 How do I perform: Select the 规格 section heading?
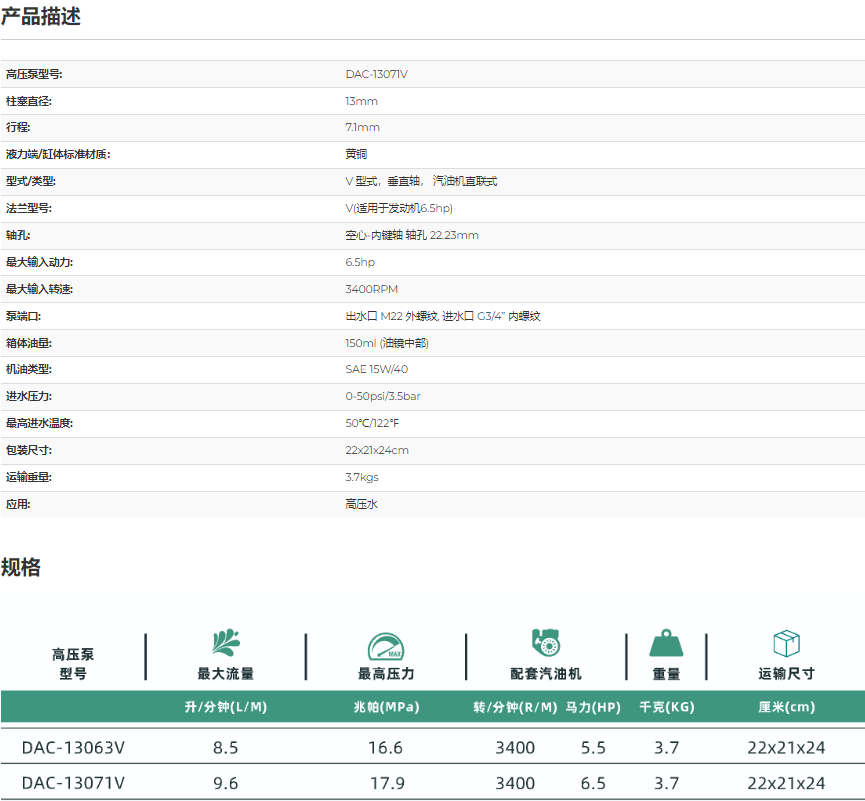(21, 567)
